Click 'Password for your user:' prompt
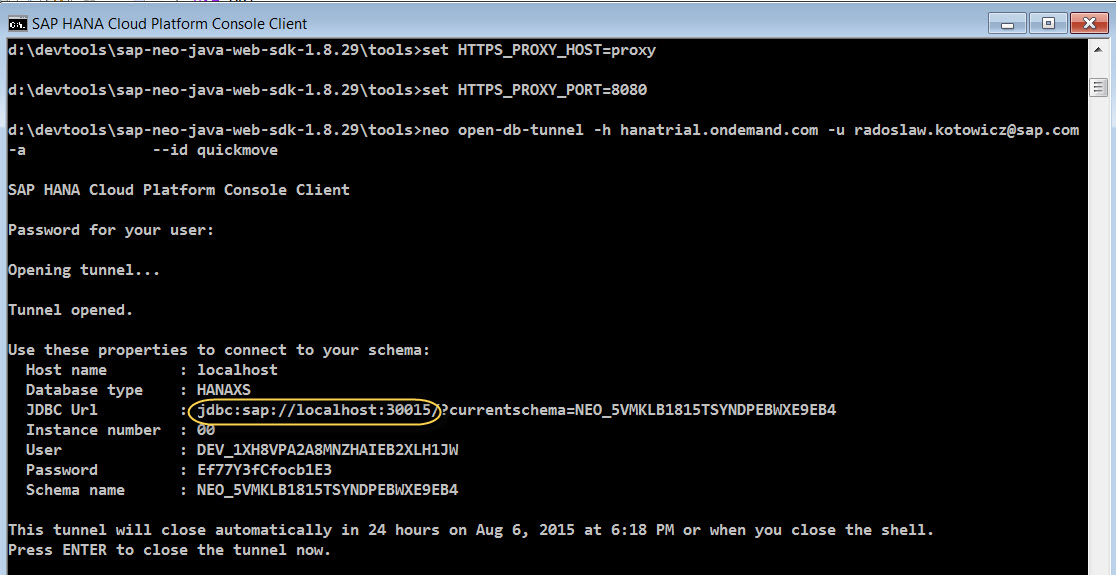Viewport: 1116px width, 575px height. point(111,230)
